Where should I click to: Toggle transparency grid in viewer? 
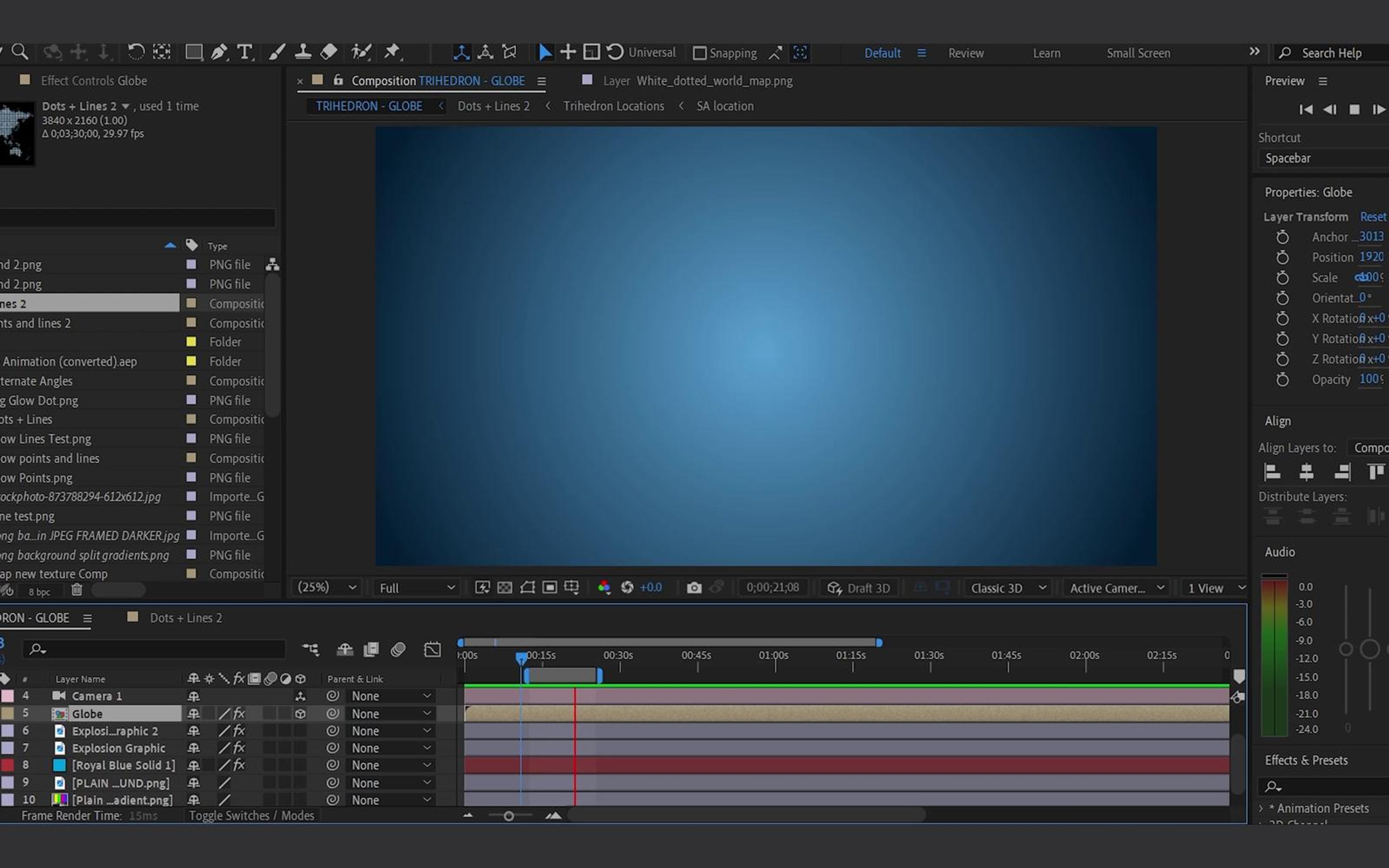[x=505, y=587]
